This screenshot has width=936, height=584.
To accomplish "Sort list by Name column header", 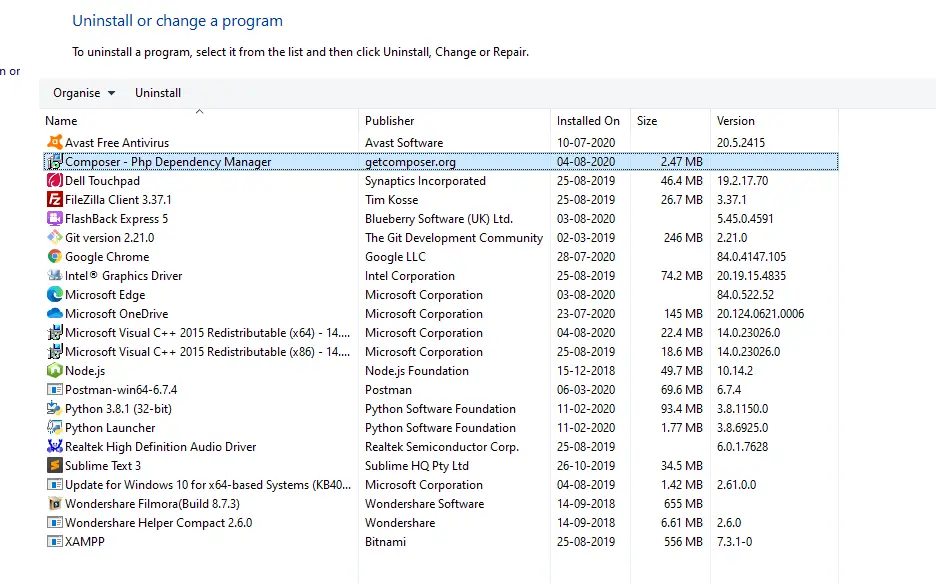I will point(199,121).
